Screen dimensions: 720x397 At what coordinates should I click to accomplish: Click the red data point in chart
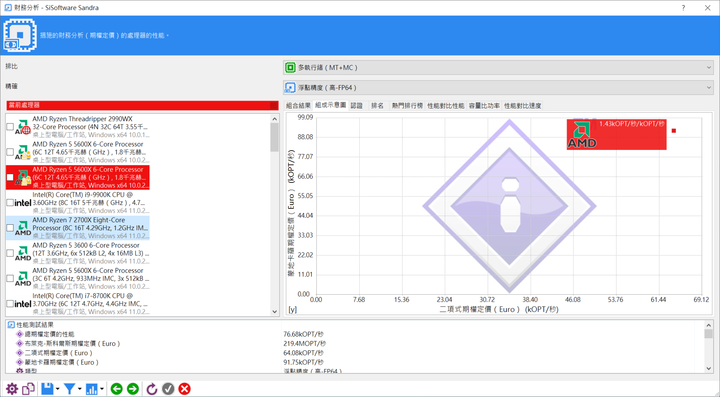pyautogui.click(x=674, y=131)
